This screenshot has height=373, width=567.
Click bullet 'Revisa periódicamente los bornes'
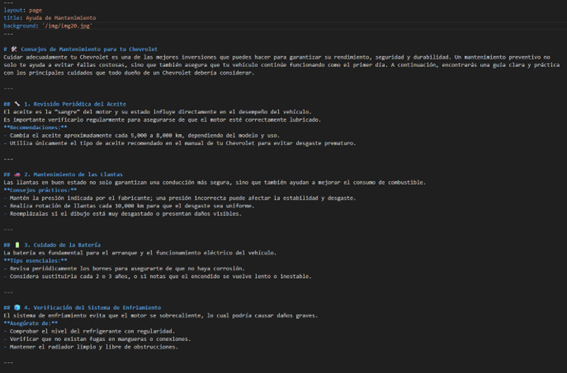(124, 269)
